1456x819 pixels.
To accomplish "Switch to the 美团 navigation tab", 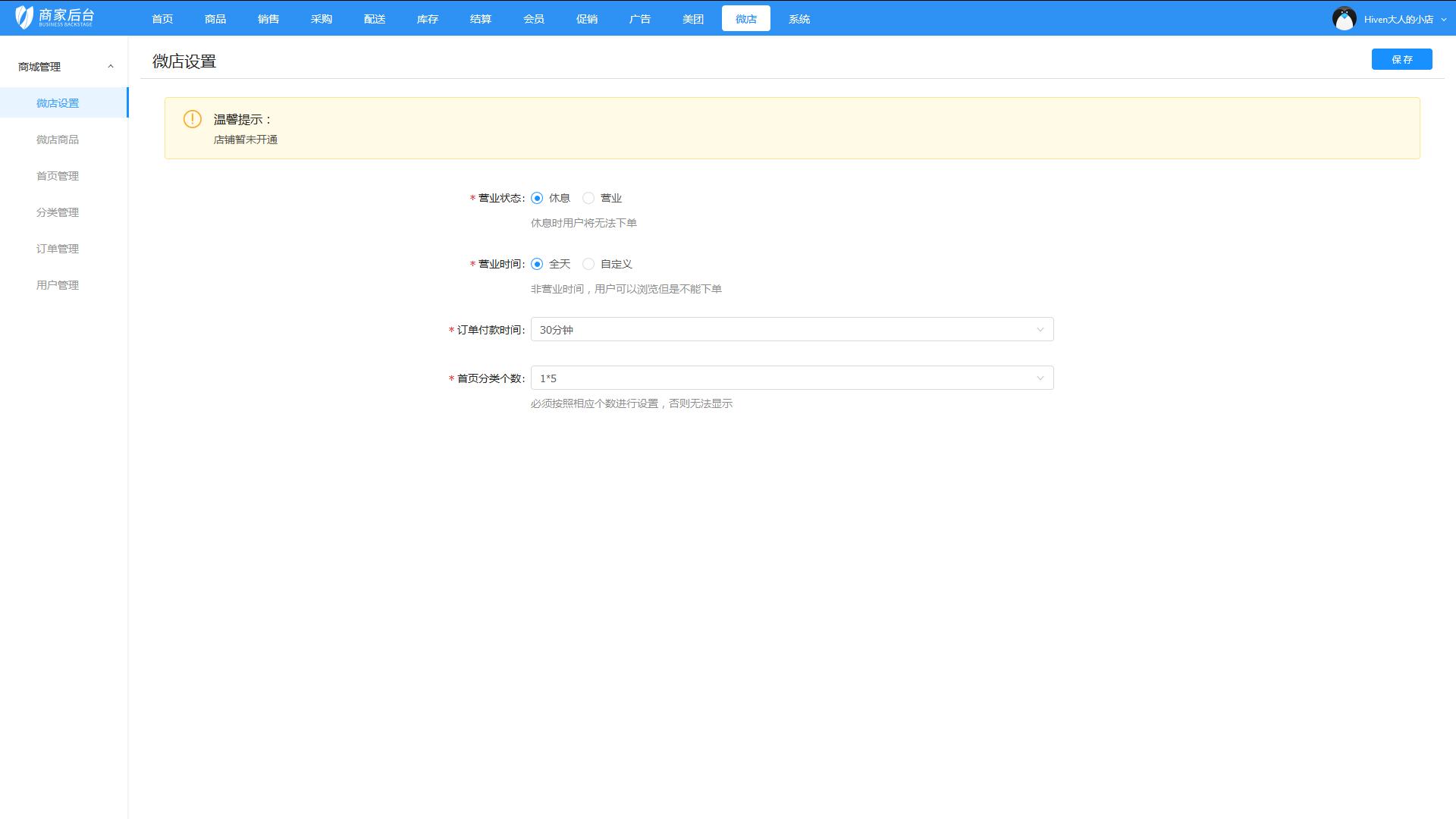I will tap(692, 18).
